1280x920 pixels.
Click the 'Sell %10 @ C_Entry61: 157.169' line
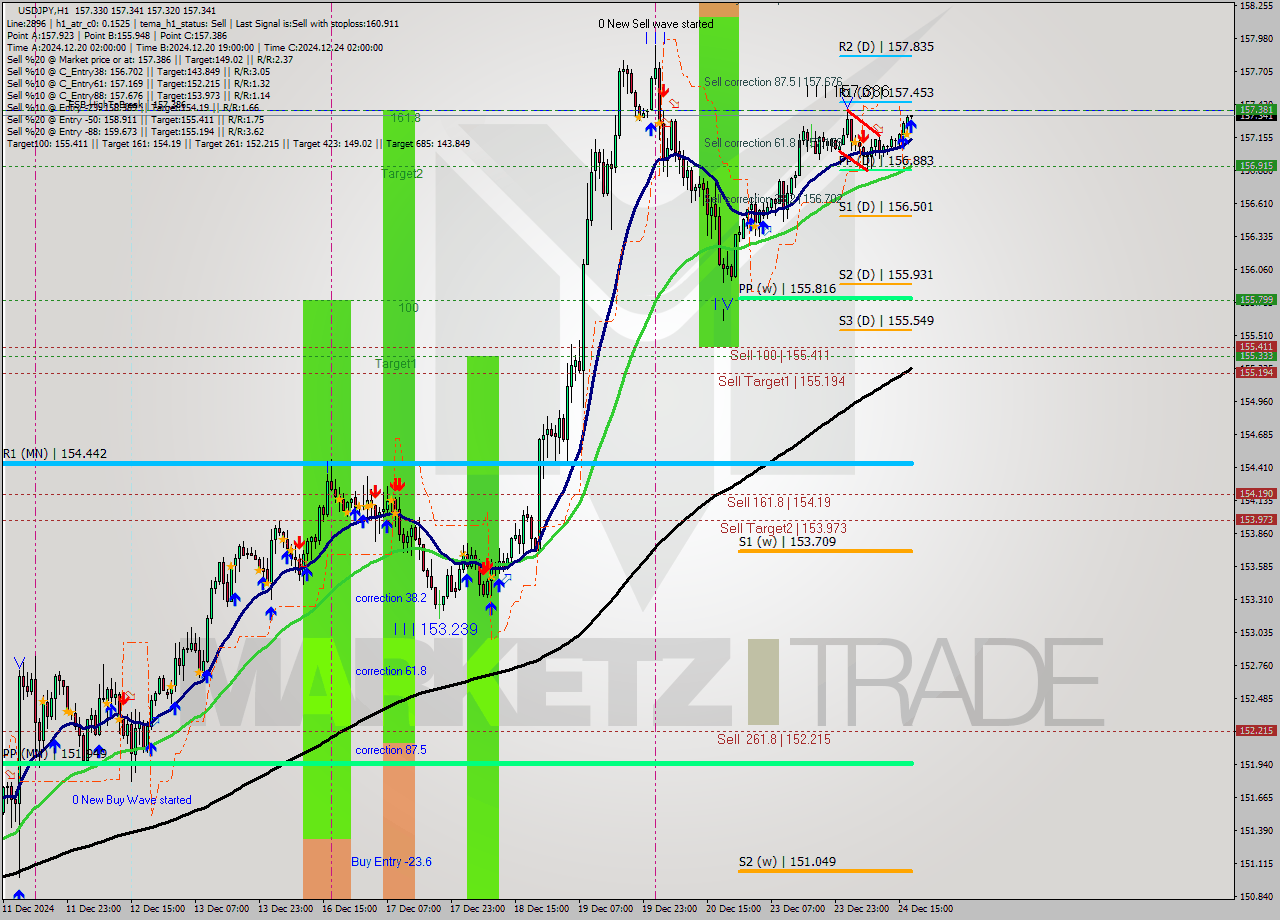(138, 84)
